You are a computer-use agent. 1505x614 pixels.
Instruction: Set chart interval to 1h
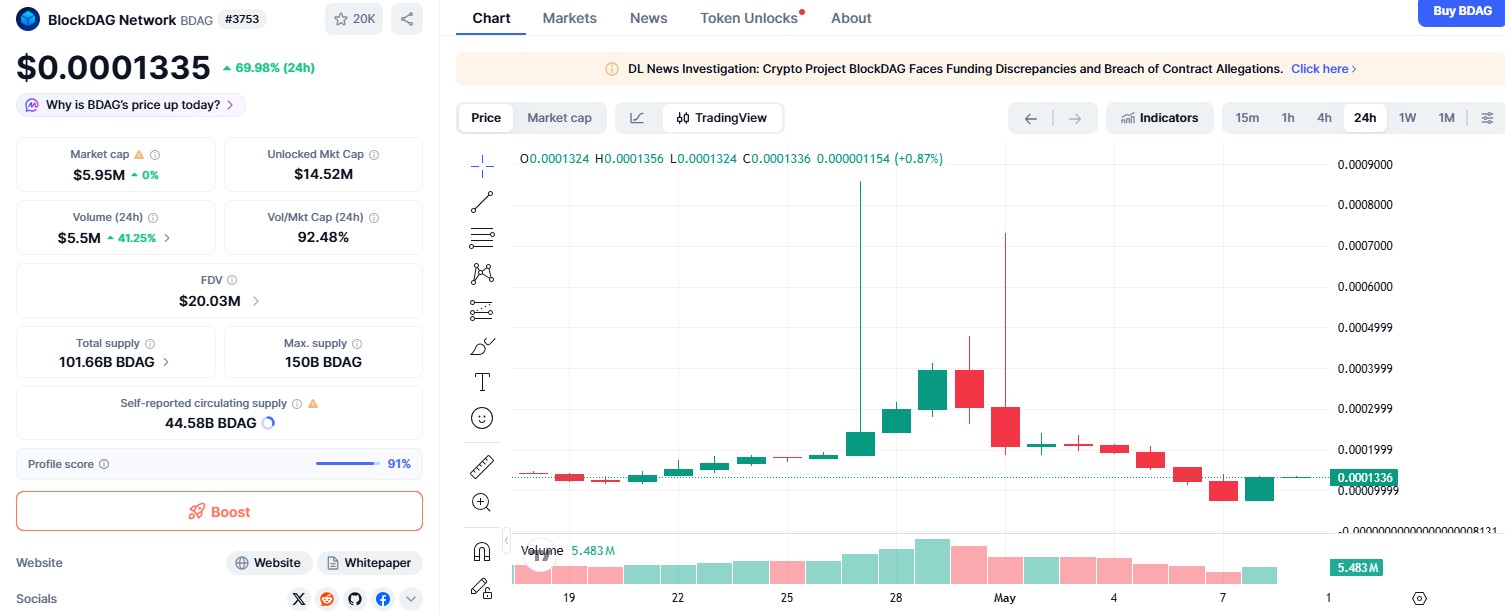[1288, 118]
